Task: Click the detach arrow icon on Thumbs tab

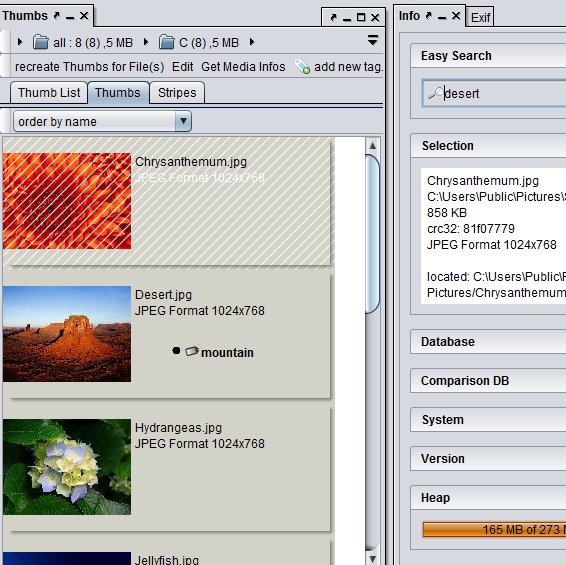Action: [x=57, y=16]
